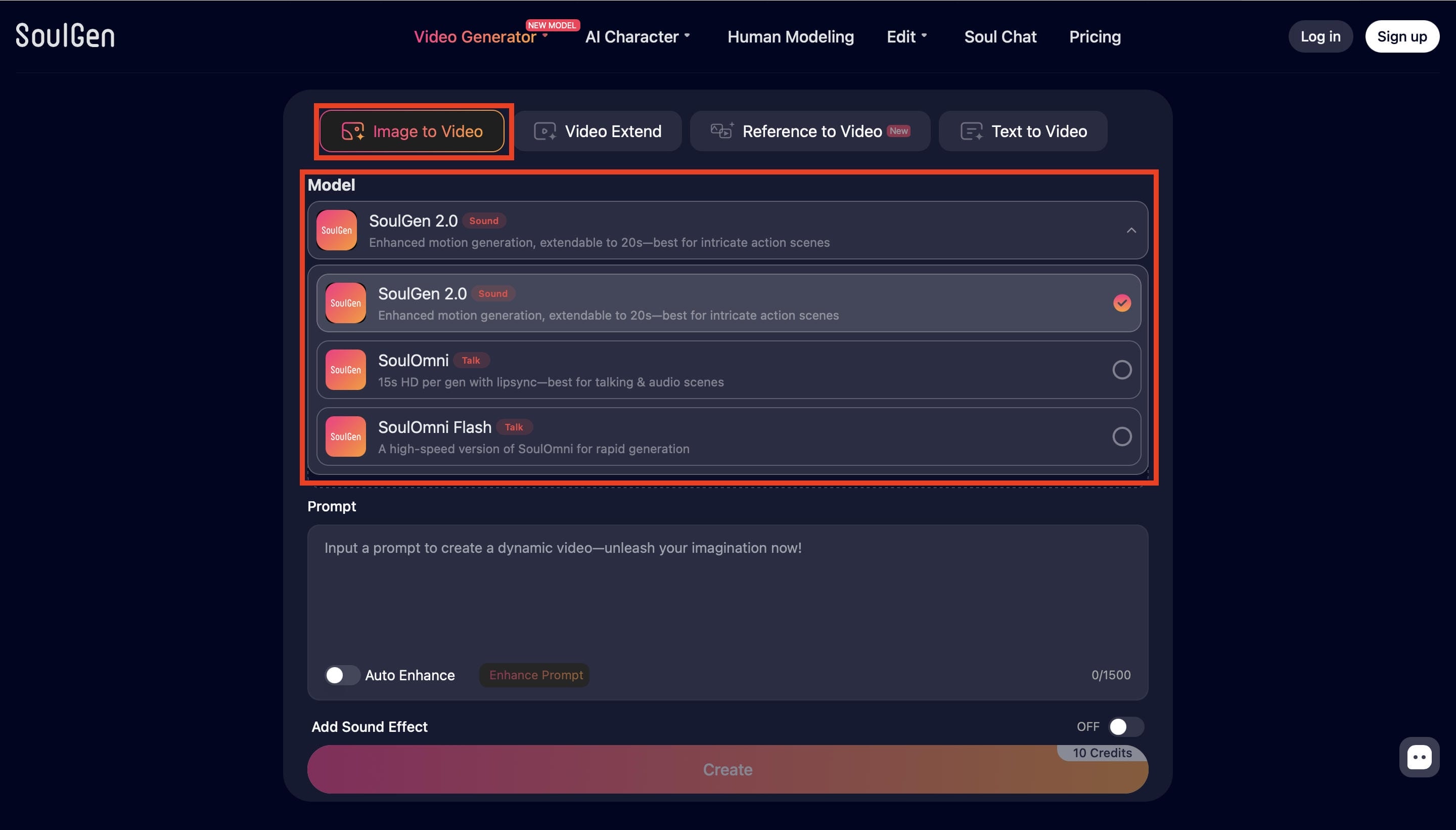Open the Video Generator dropdown menu
This screenshot has width=1456, height=830.
(x=481, y=36)
